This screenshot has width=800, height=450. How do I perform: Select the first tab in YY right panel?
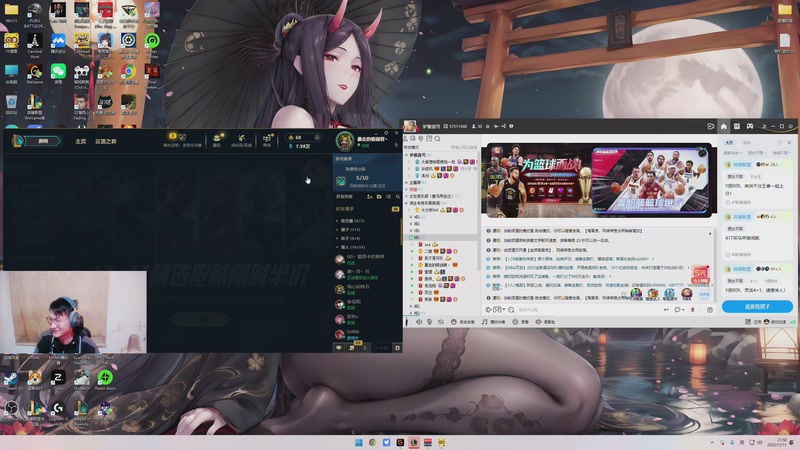730,142
